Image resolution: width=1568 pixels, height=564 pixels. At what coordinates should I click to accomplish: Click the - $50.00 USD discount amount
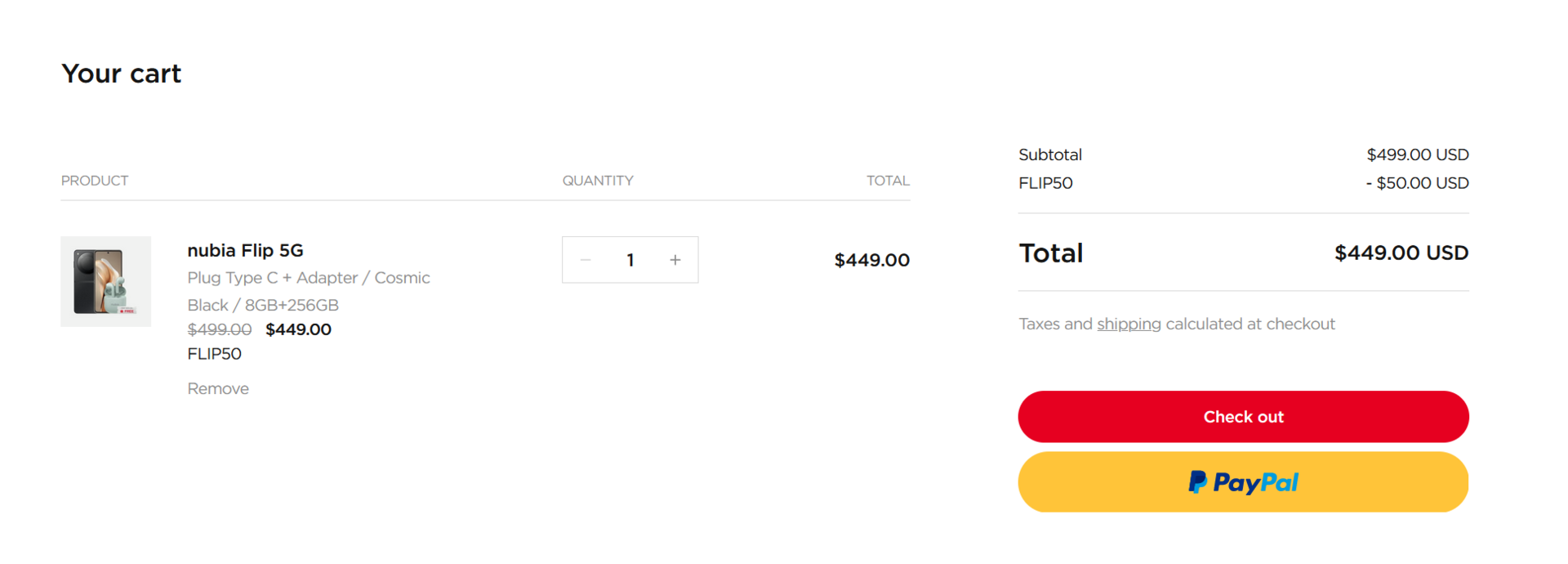(x=1417, y=183)
